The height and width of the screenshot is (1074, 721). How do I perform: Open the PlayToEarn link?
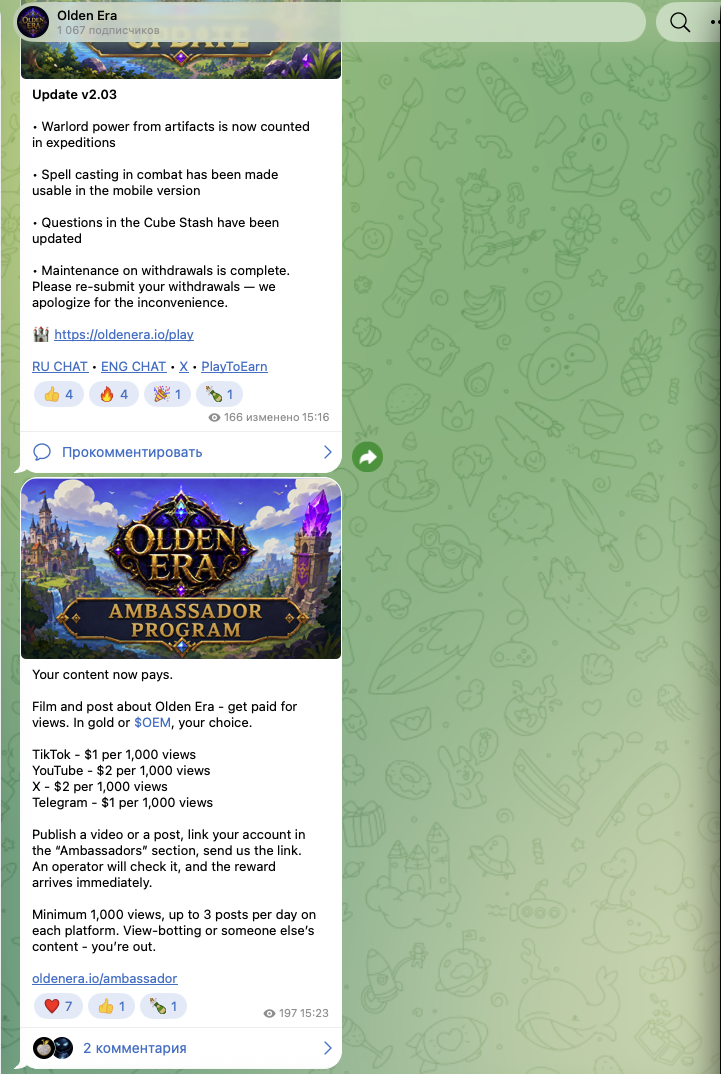[x=234, y=366]
